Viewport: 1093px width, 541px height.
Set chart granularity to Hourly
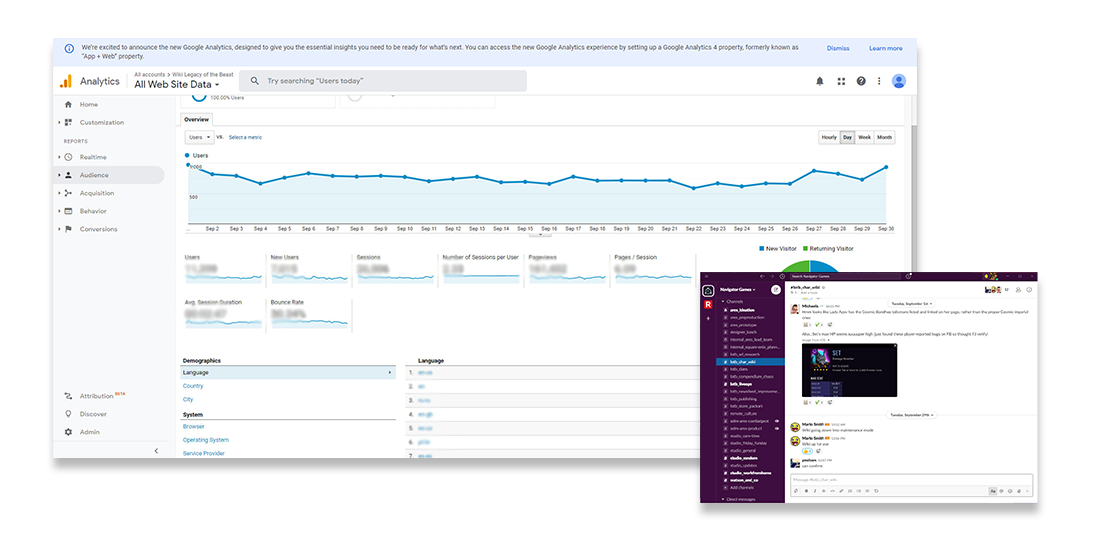(x=829, y=137)
